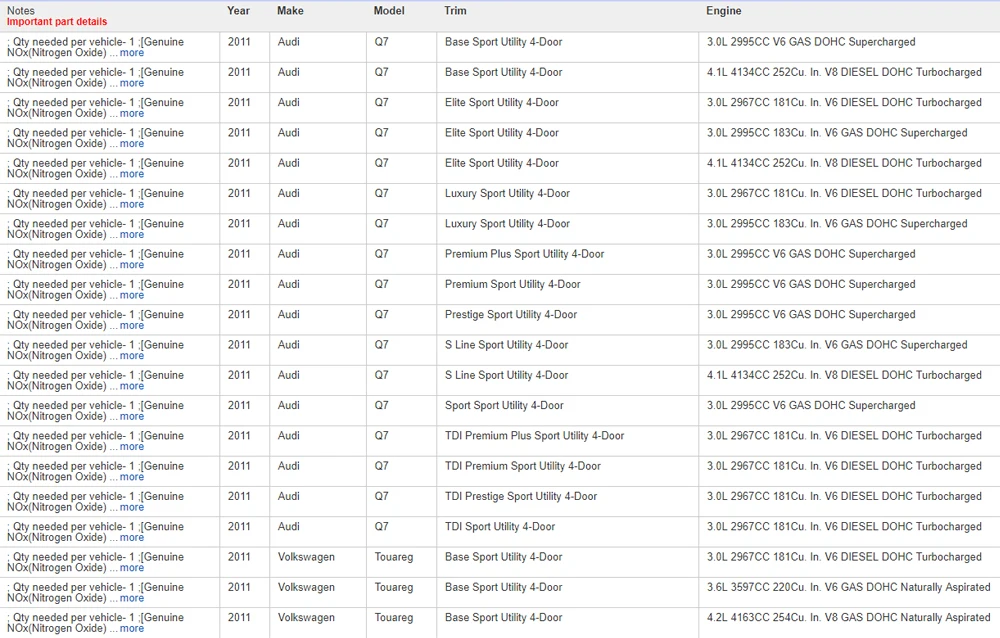The image size is (1000, 638).
Task: Expand notes via 'more' in Elite 3.0L 2967CC diesel row
Action: point(131,114)
